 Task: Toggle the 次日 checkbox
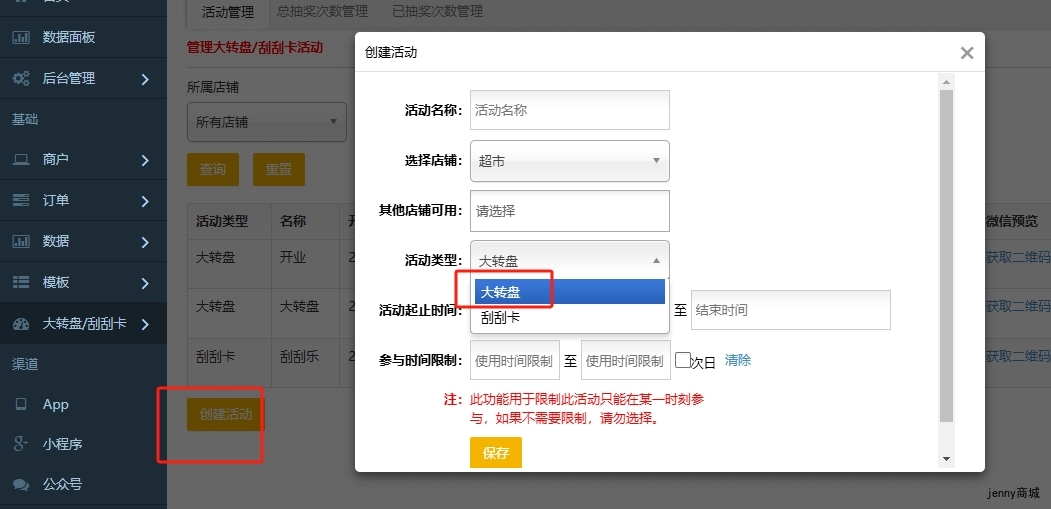coord(683,360)
